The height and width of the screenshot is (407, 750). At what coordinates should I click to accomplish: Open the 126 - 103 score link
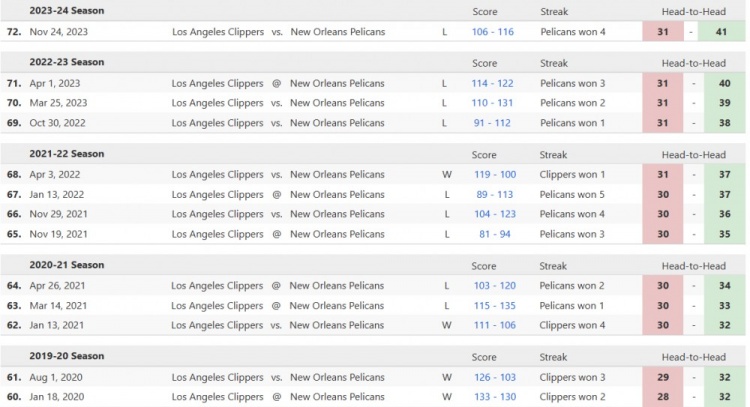492,378
